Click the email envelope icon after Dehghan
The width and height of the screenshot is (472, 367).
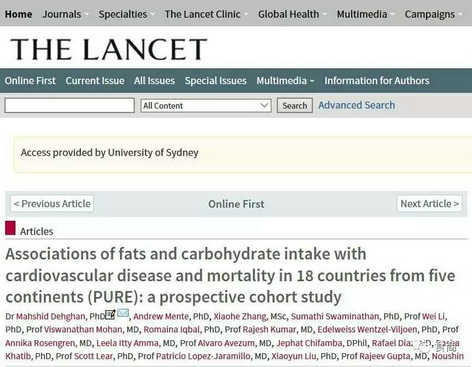[123, 313]
